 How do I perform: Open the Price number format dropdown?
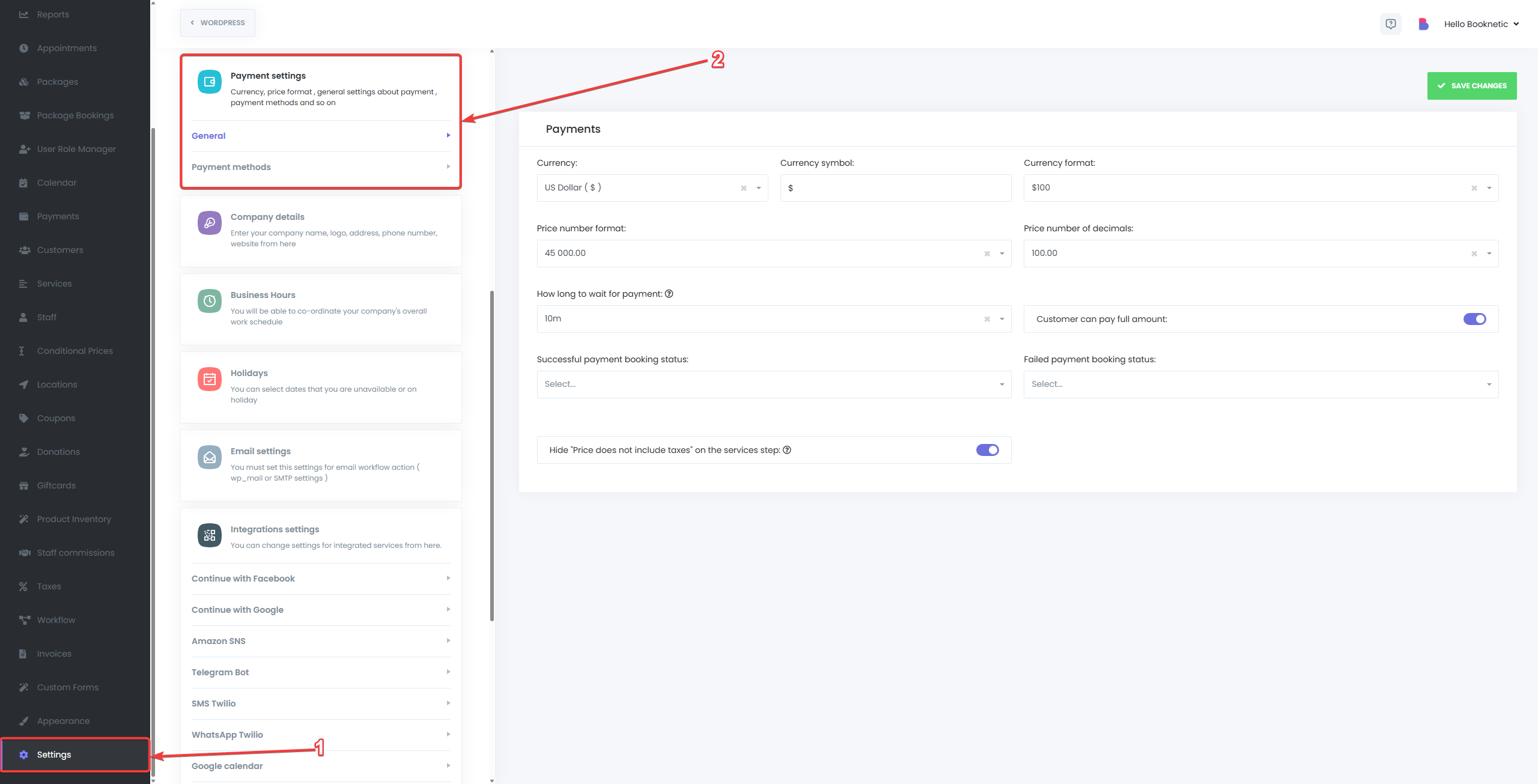click(774, 254)
